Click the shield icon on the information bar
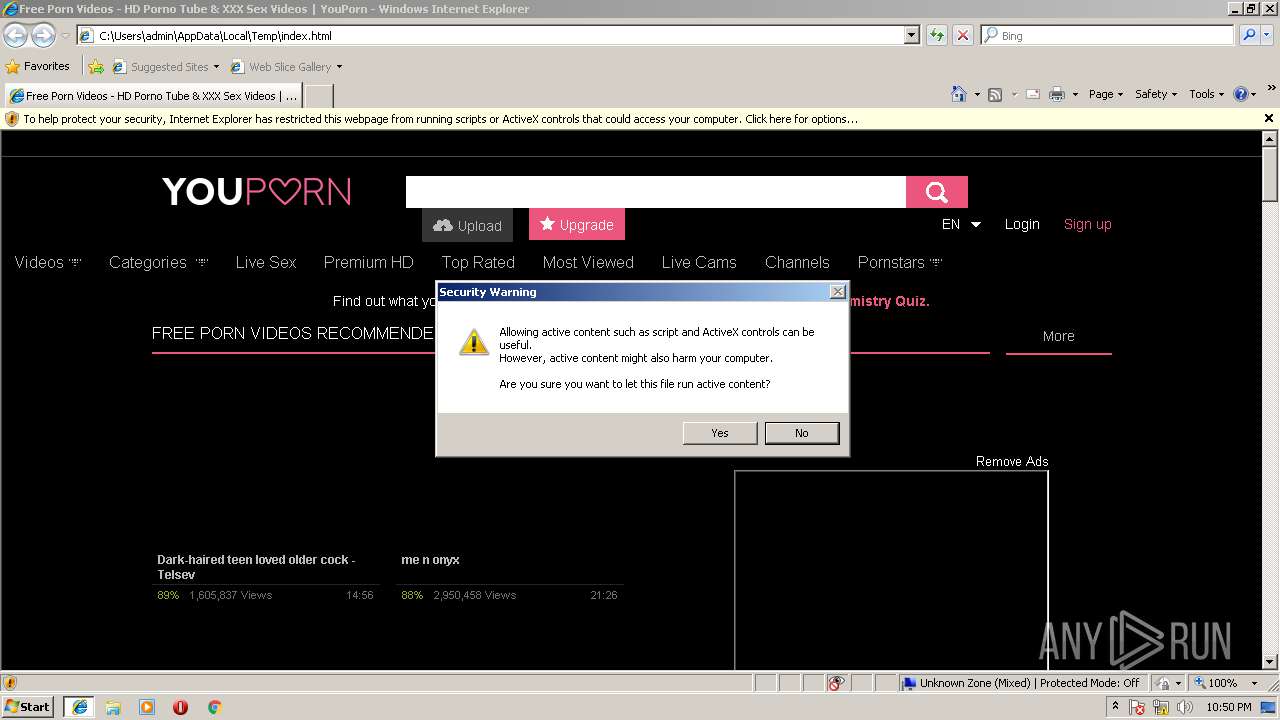This screenshot has width=1280, height=720. click(x=12, y=119)
